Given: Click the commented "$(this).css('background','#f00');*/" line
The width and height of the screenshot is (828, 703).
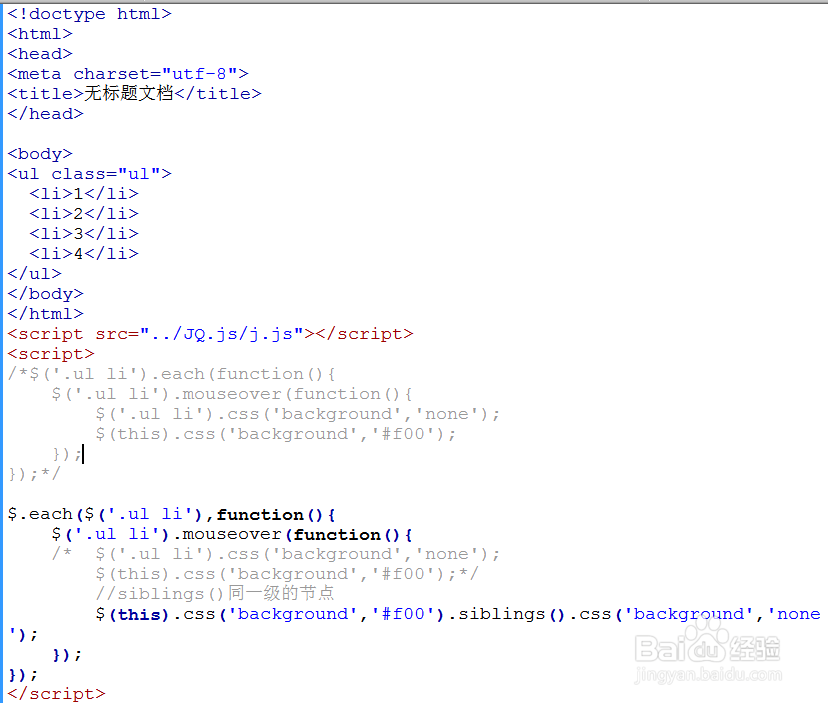Looking at the screenshot, I should (x=287, y=574).
